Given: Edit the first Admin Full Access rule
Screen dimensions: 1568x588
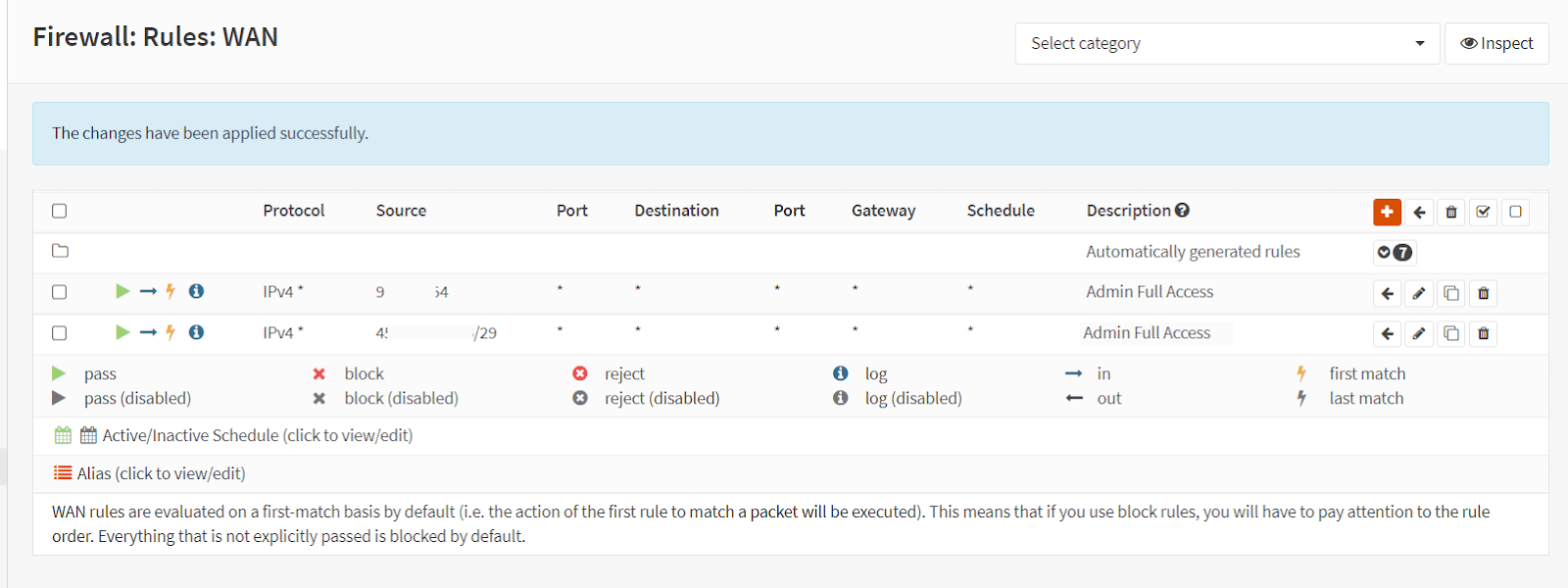Looking at the screenshot, I should [x=1419, y=293].
